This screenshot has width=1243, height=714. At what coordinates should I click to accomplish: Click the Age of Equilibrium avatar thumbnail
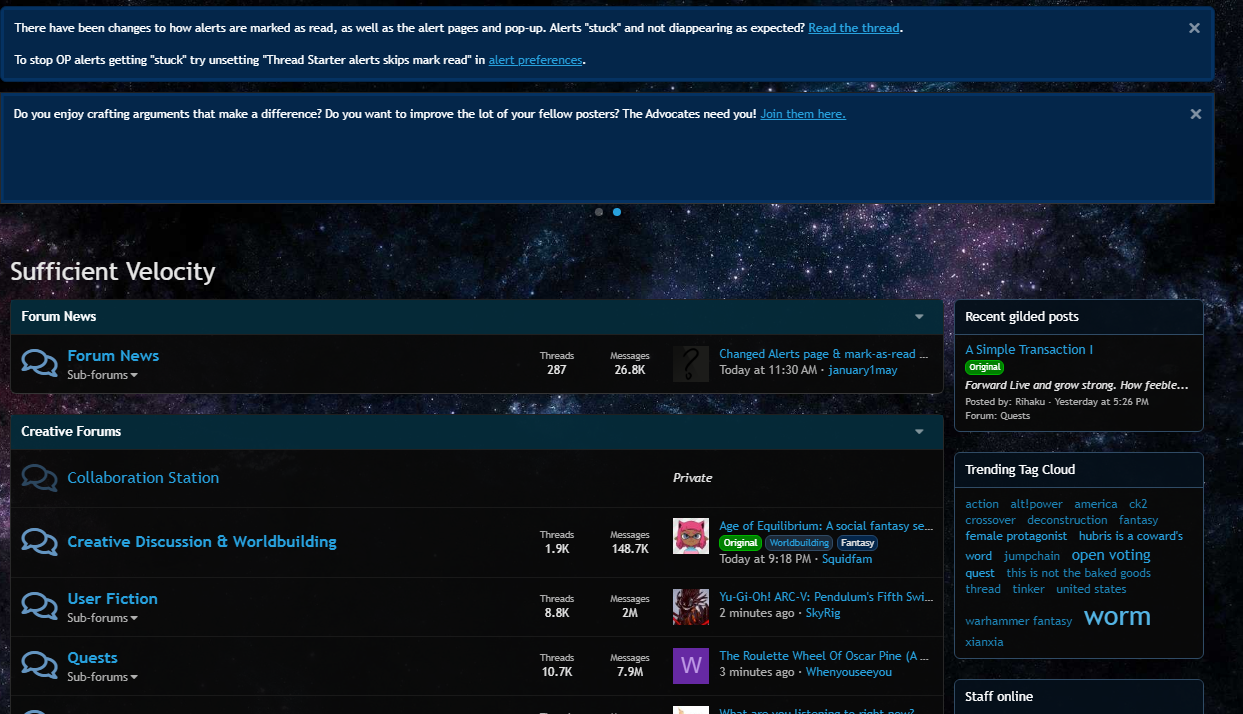click(x=690, y=535)
